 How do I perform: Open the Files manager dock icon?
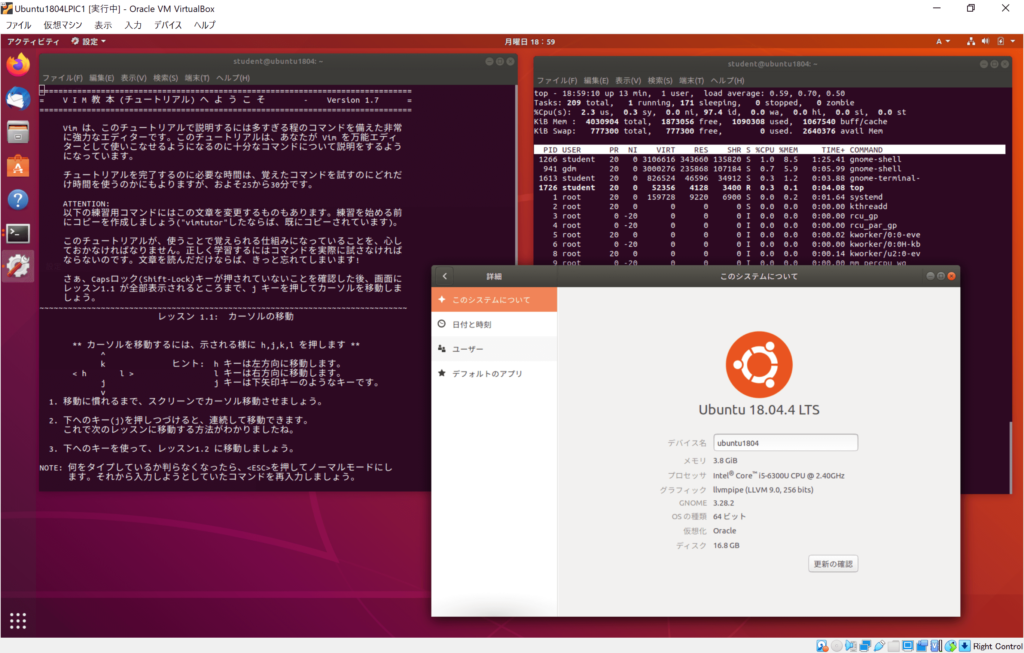[18, 132]
